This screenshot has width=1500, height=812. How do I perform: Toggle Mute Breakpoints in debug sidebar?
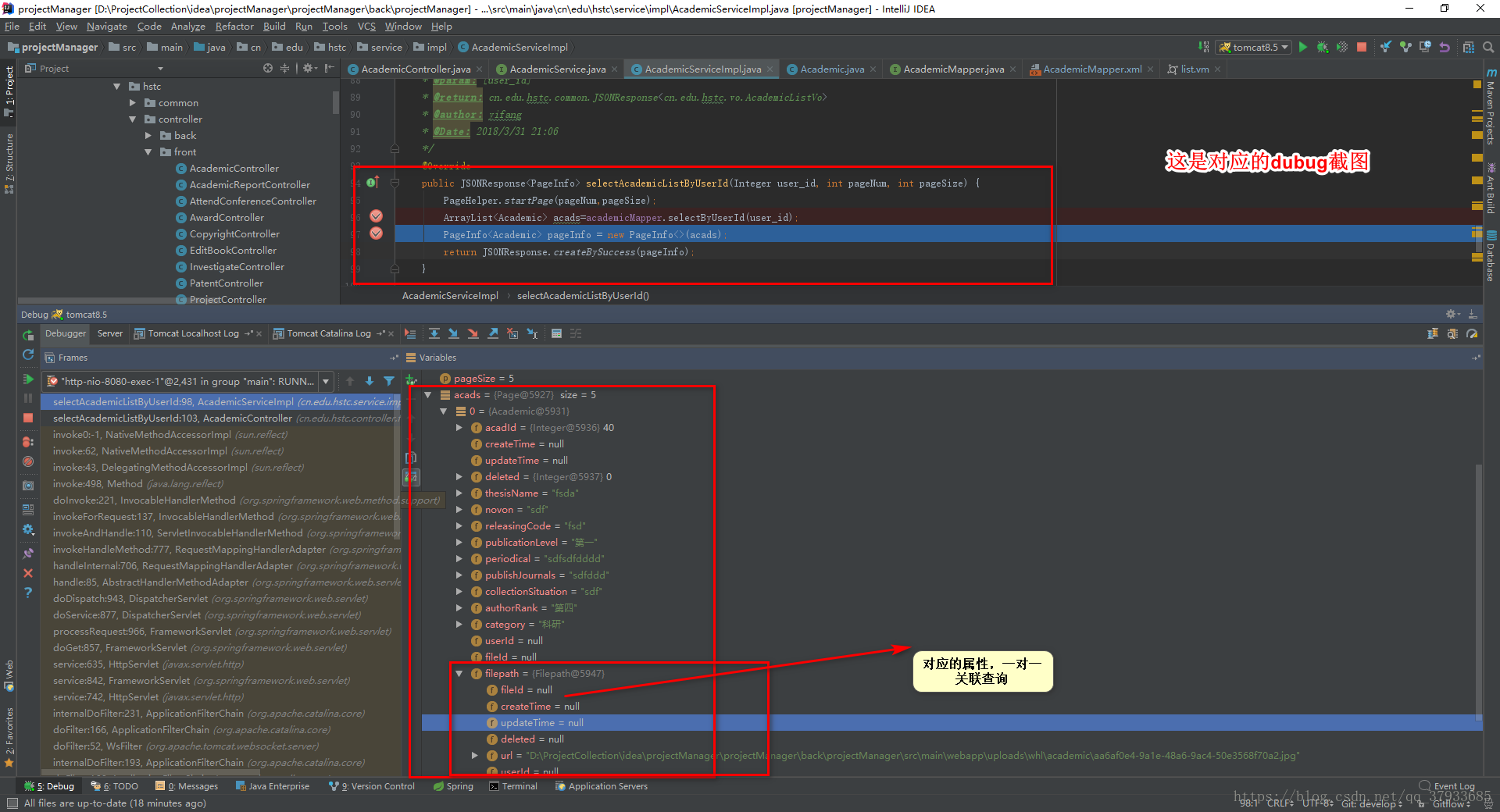coord(28,461)
